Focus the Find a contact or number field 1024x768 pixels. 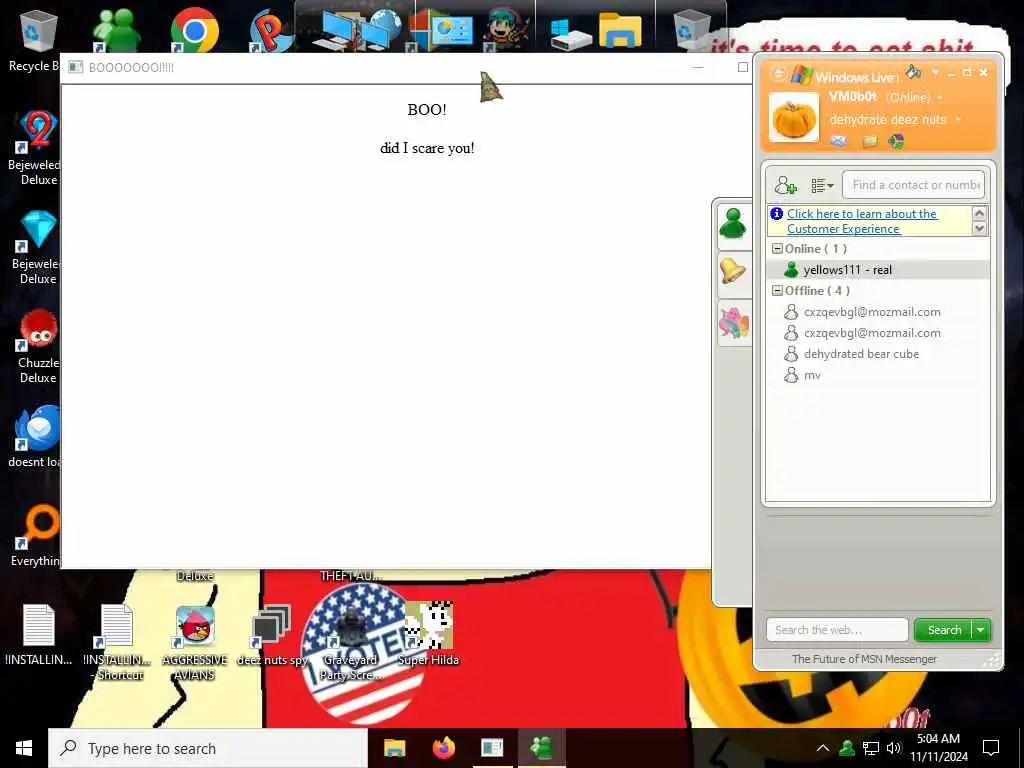(x=914, y=185)
